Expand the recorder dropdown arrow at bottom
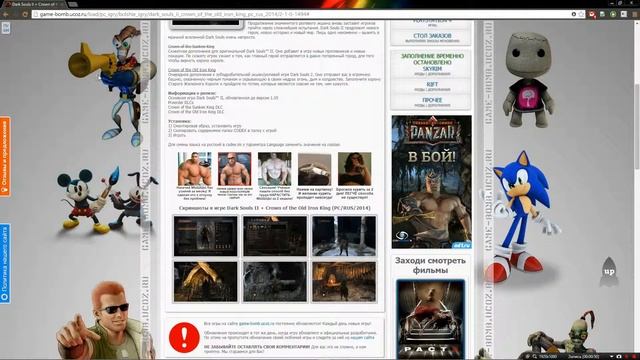 611,356
